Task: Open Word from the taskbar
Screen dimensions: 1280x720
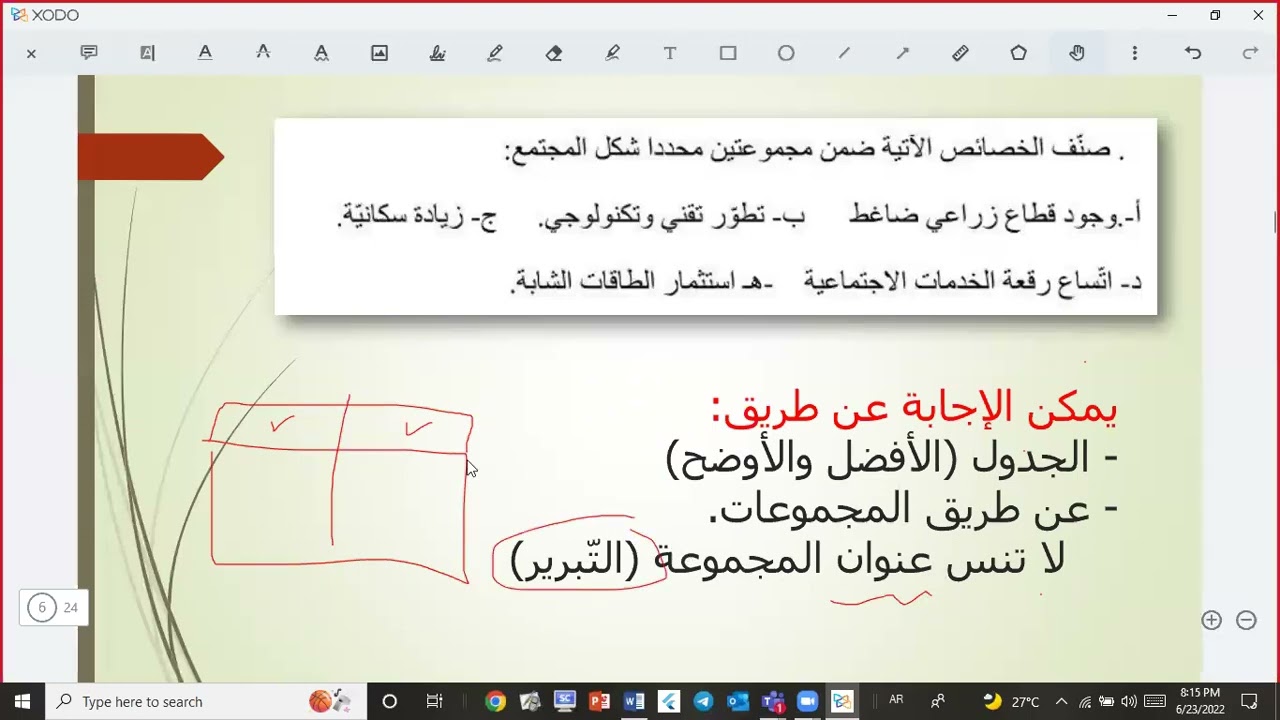Action: [634, 701]
